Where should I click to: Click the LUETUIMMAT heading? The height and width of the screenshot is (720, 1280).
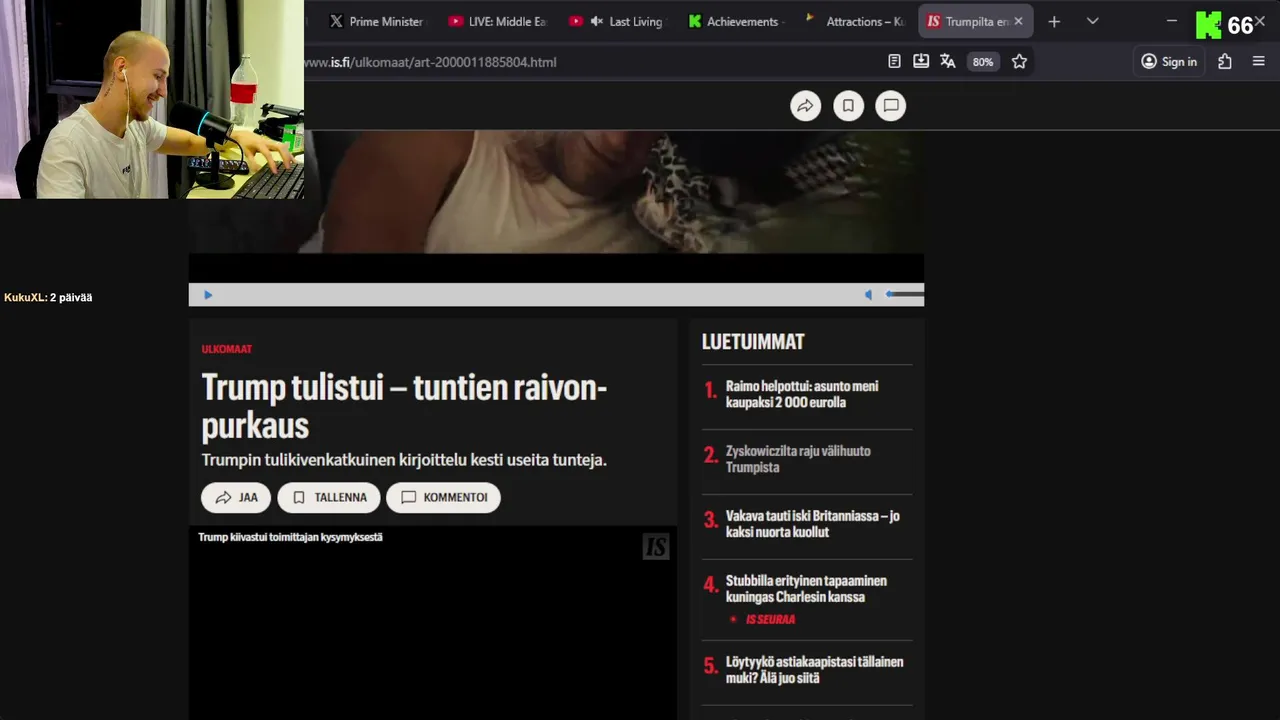coord(753,342)
